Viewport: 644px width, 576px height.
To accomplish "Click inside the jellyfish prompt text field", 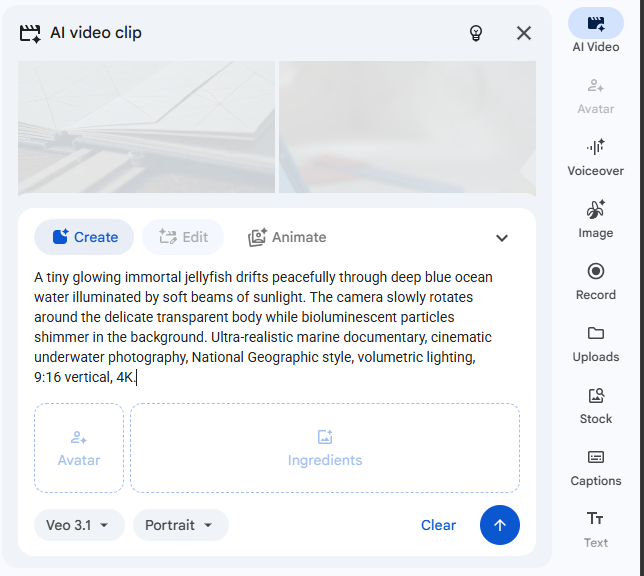I will pyautogui.click(x=263, y=327).
